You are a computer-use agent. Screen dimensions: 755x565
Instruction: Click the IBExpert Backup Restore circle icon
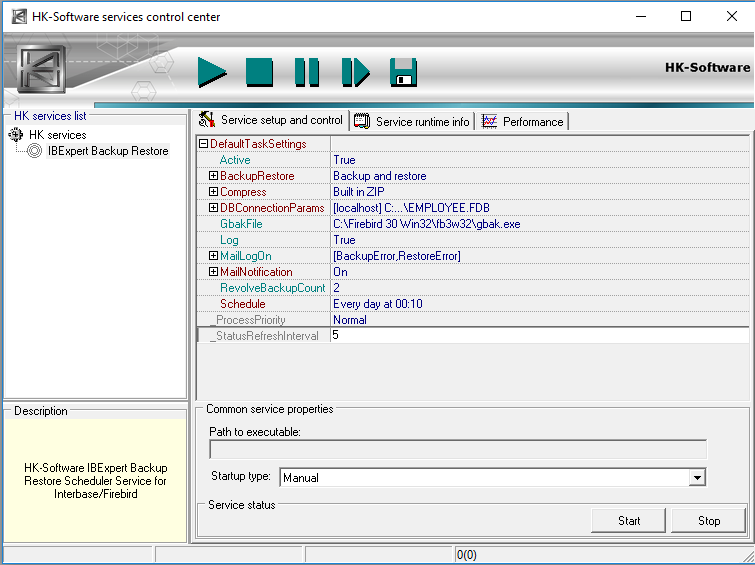[x=34, y=151]
